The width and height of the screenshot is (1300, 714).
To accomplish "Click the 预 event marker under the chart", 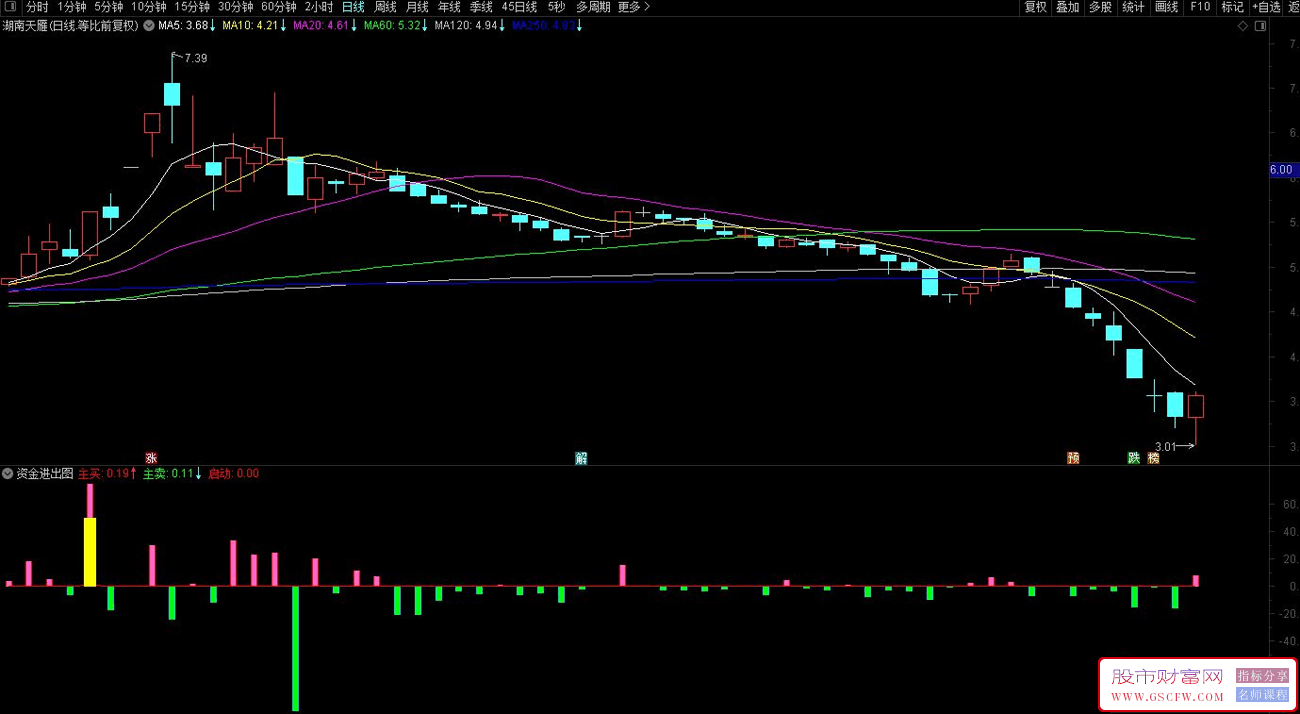I will [1073, 458].
